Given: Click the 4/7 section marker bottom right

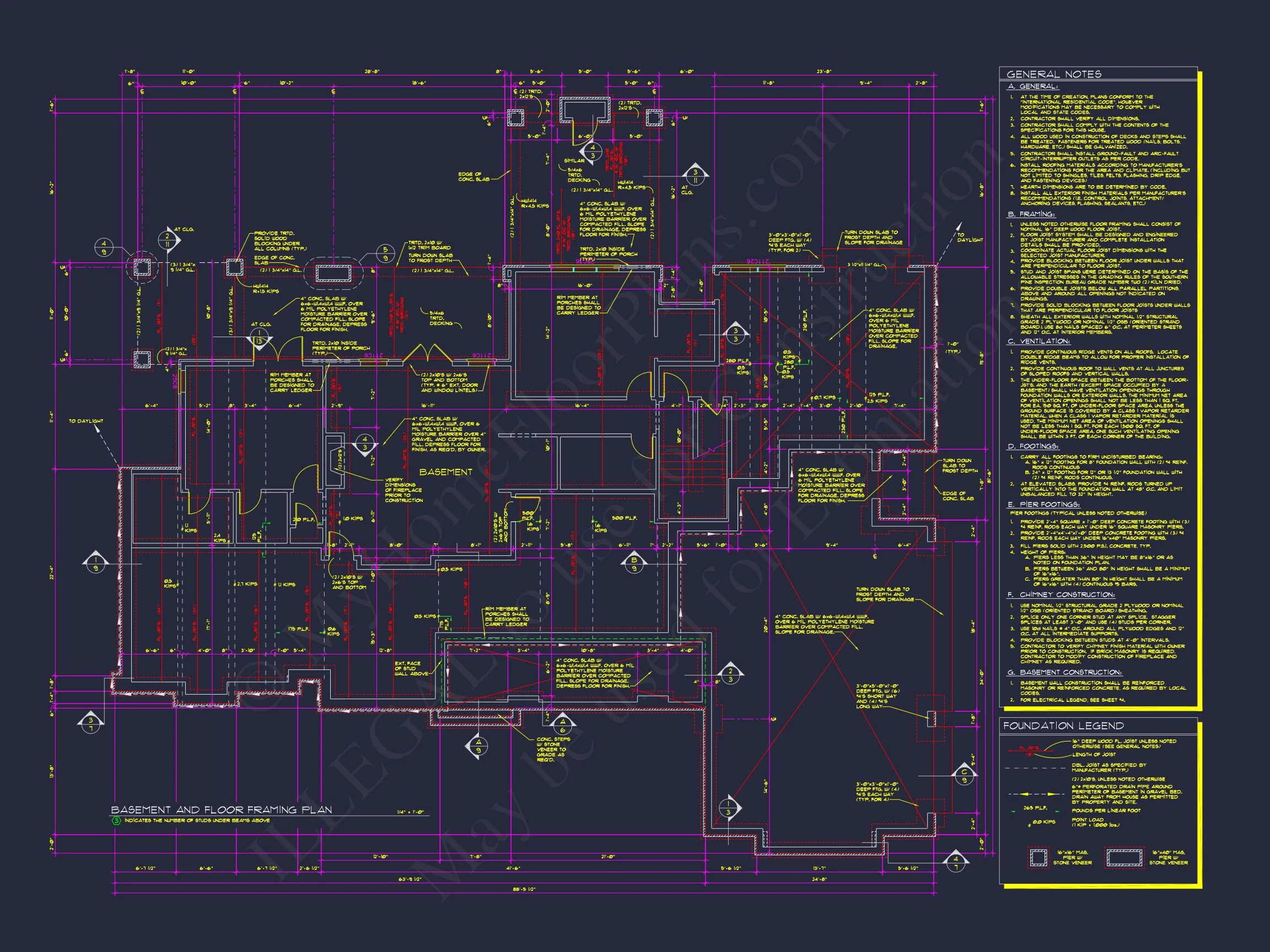Looking at the screenshot, I should click(956, 863).
